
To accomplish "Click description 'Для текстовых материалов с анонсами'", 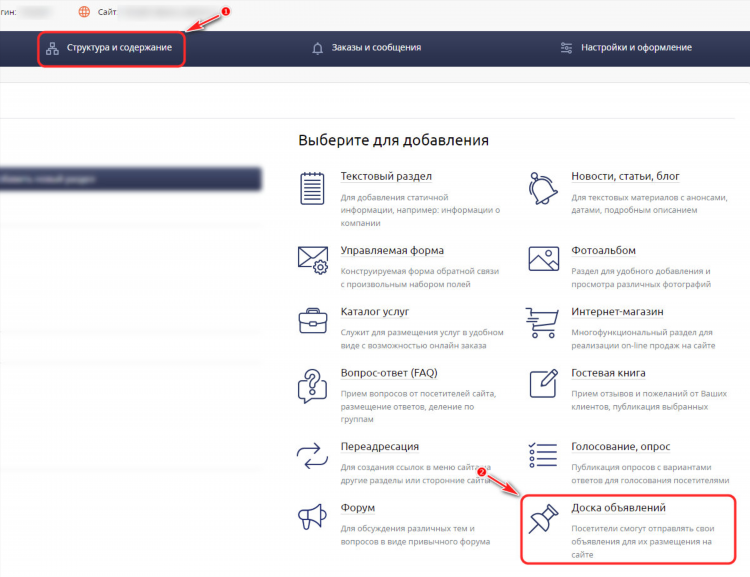I will point(649,204).
